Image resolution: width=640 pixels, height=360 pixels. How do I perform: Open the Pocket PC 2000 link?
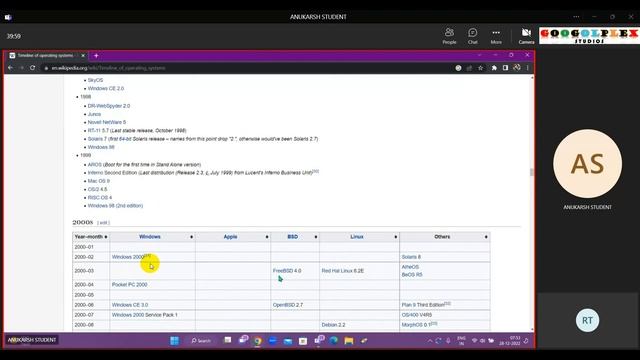point(129,284)
